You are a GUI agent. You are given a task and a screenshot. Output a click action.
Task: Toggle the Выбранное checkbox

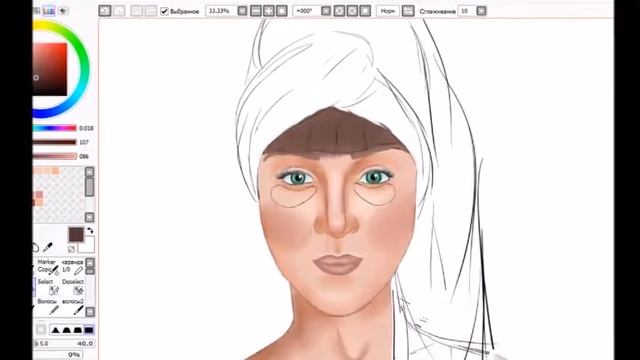(164, 11)
